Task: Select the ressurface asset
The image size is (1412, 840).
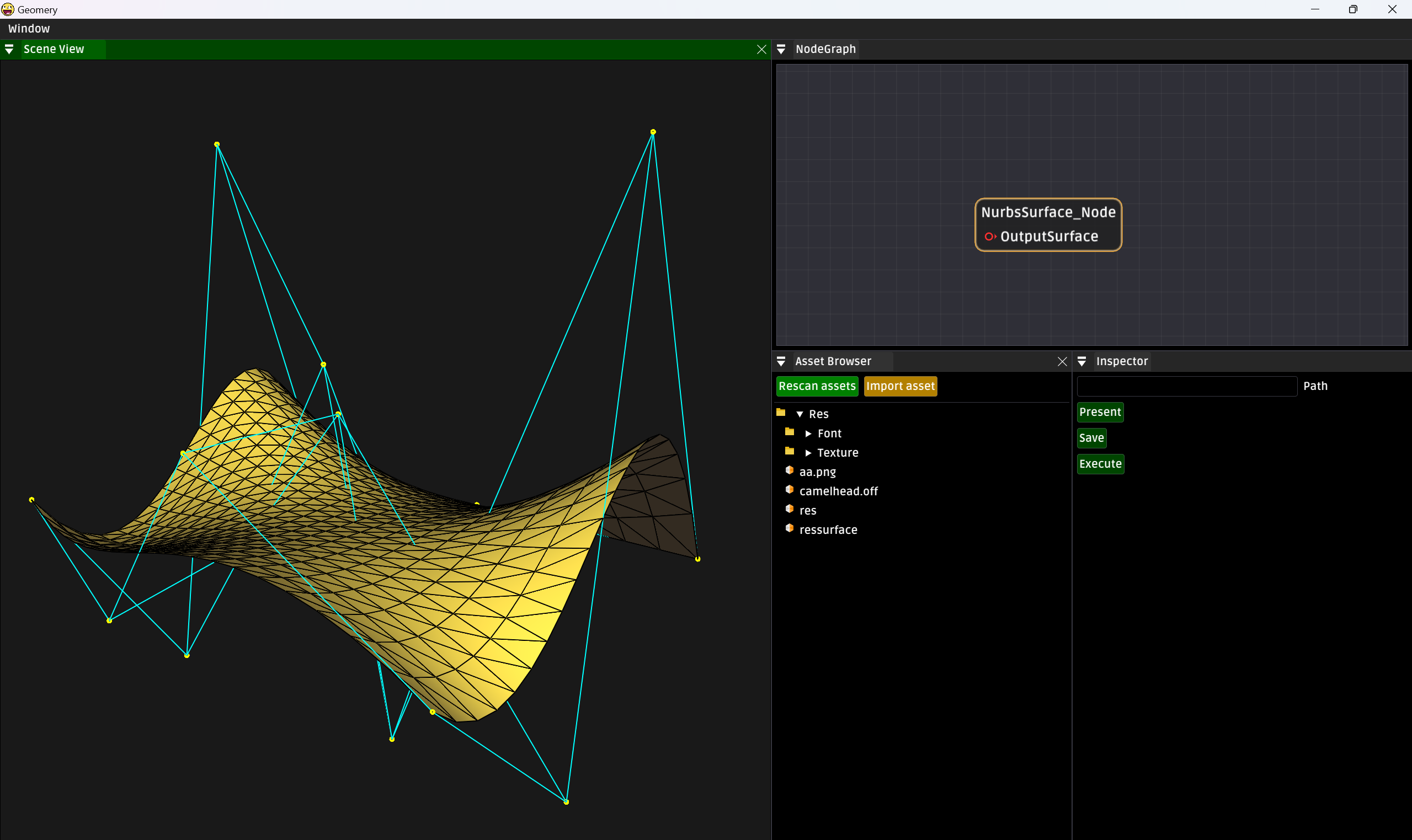Action: pyautogui.click(x=828, y=531)
